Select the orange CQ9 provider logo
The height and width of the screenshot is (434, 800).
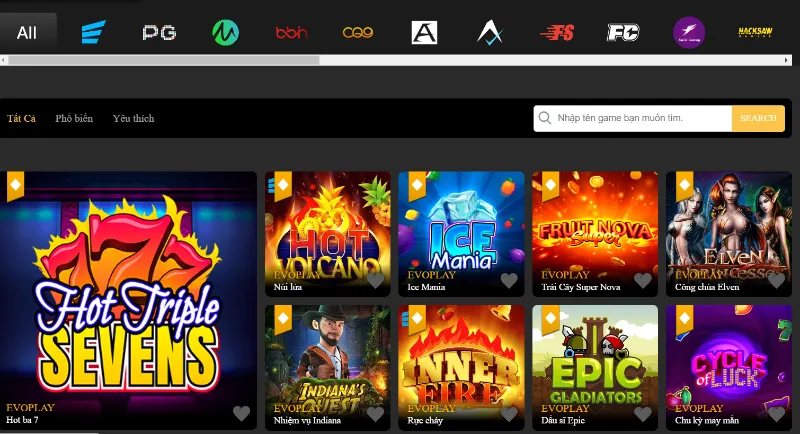(358, 33)
